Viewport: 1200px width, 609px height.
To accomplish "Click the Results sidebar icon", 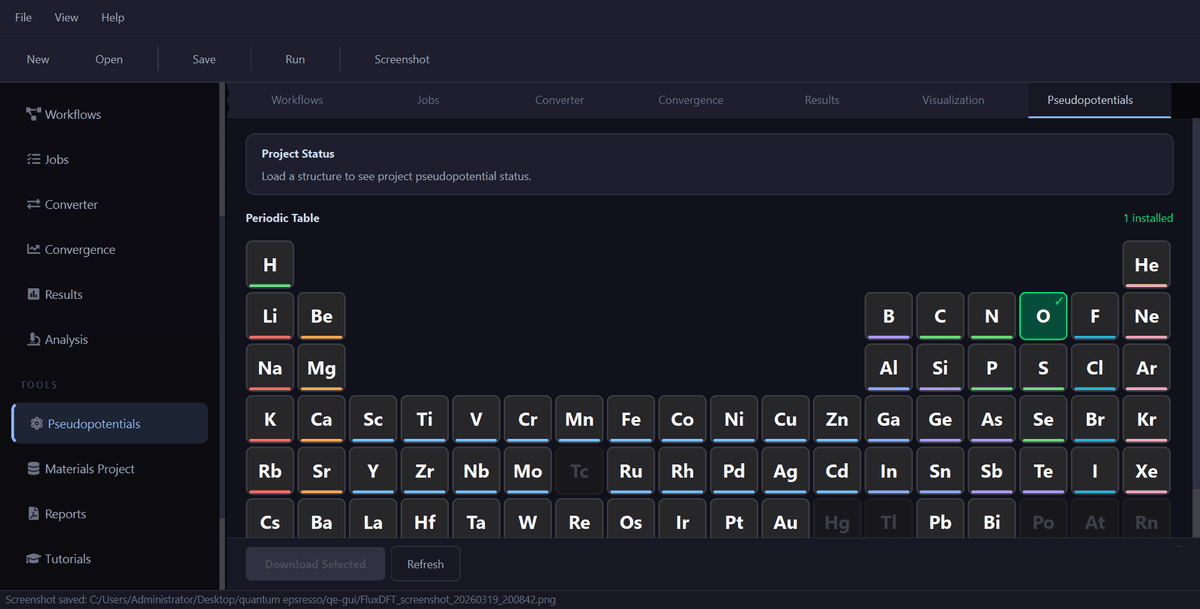I will (x=33, y=295).
